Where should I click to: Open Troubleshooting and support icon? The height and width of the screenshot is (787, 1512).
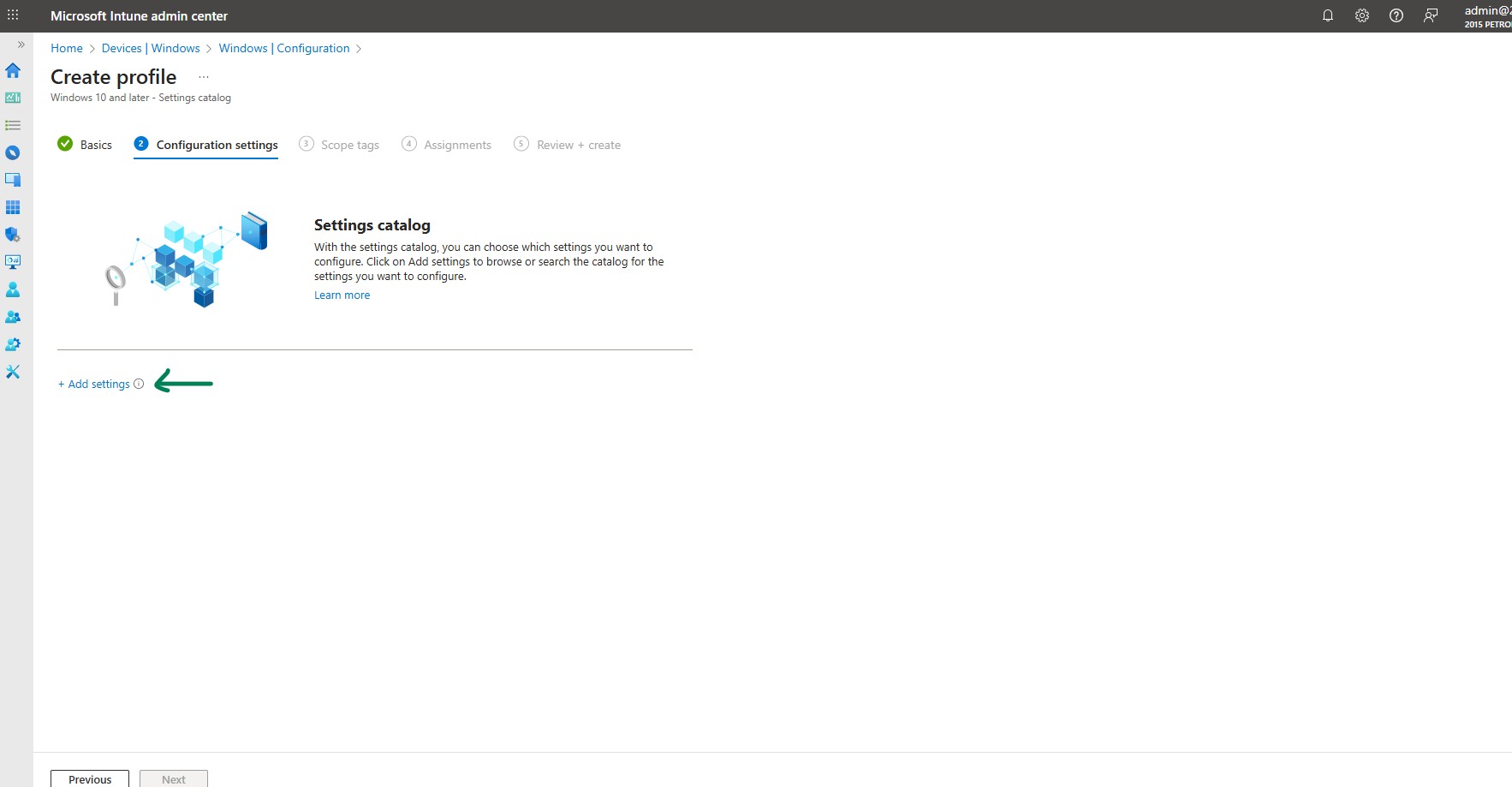13,372
